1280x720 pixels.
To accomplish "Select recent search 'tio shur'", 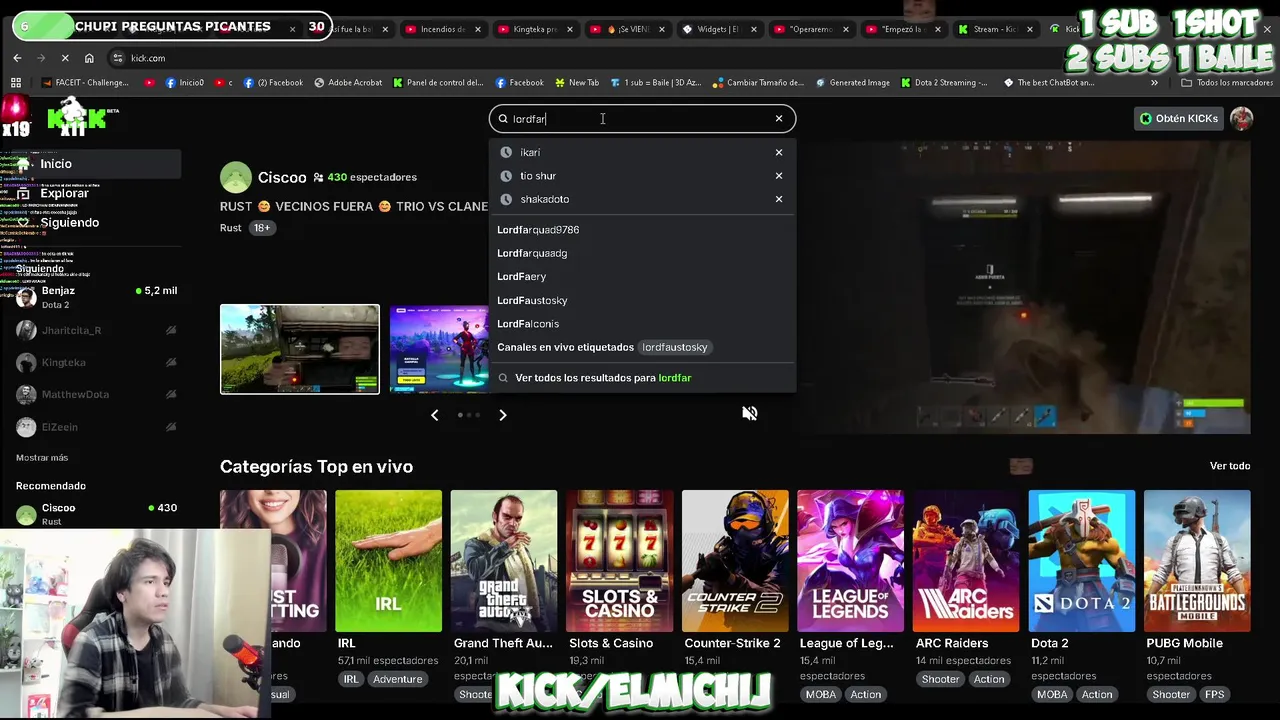I will 538,176.
